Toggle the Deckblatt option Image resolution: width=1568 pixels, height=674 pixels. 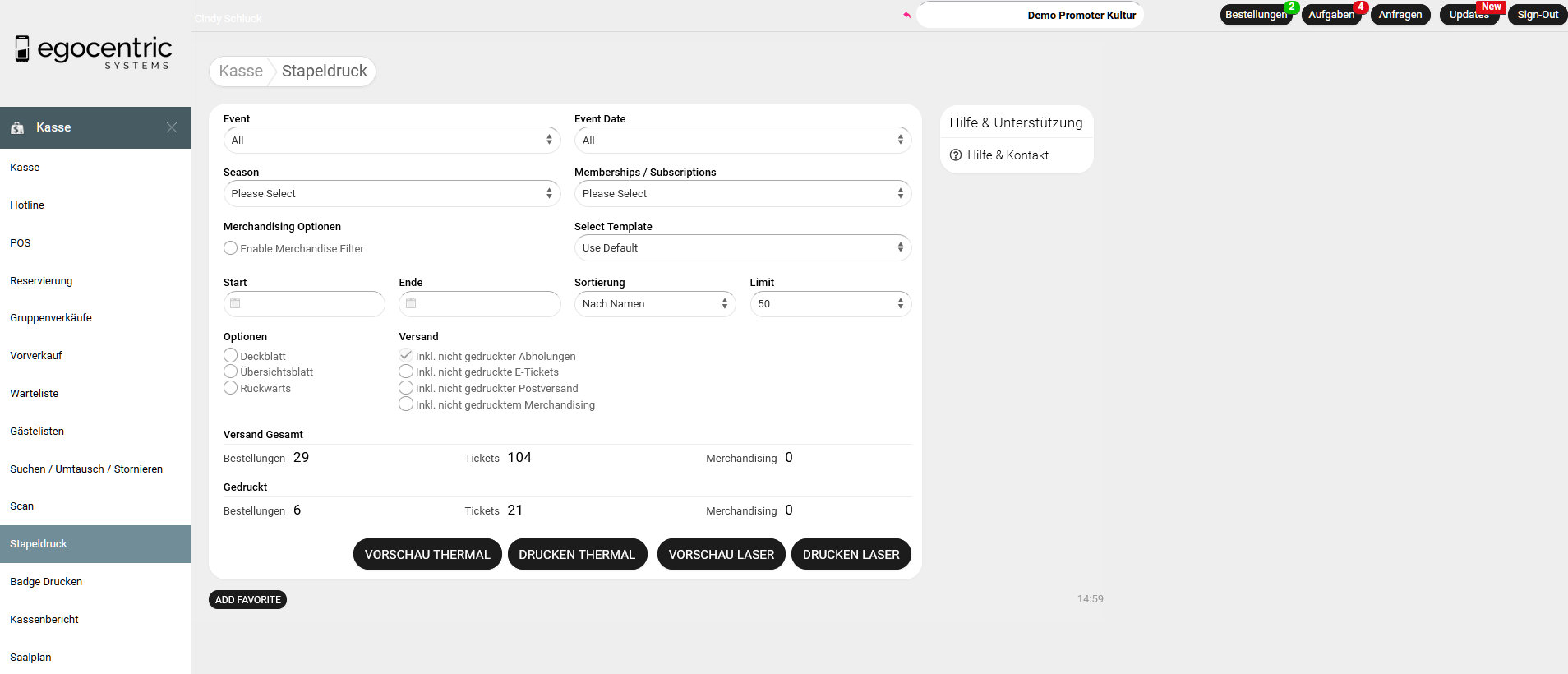(x=231, y=356)
